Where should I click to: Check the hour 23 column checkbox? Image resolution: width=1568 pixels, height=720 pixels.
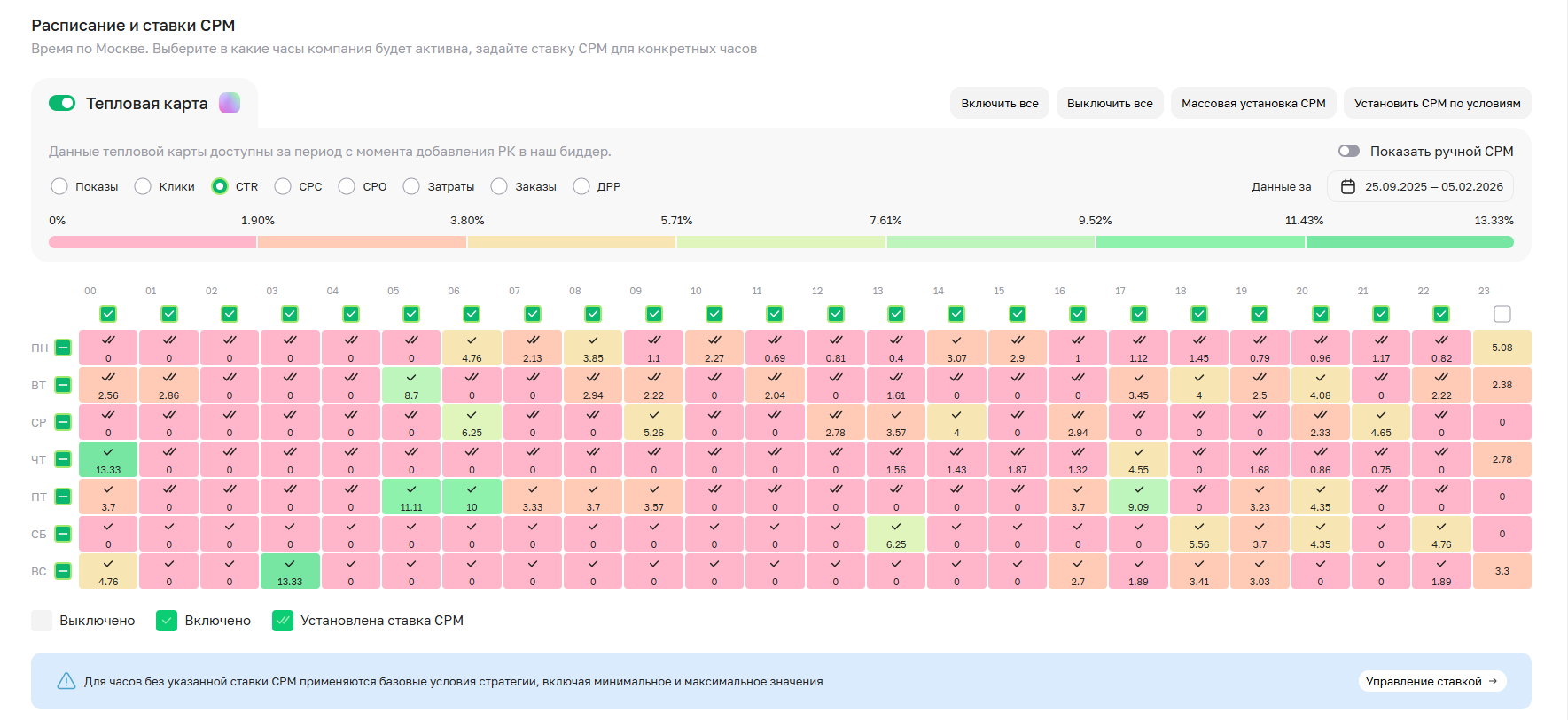1502,314
